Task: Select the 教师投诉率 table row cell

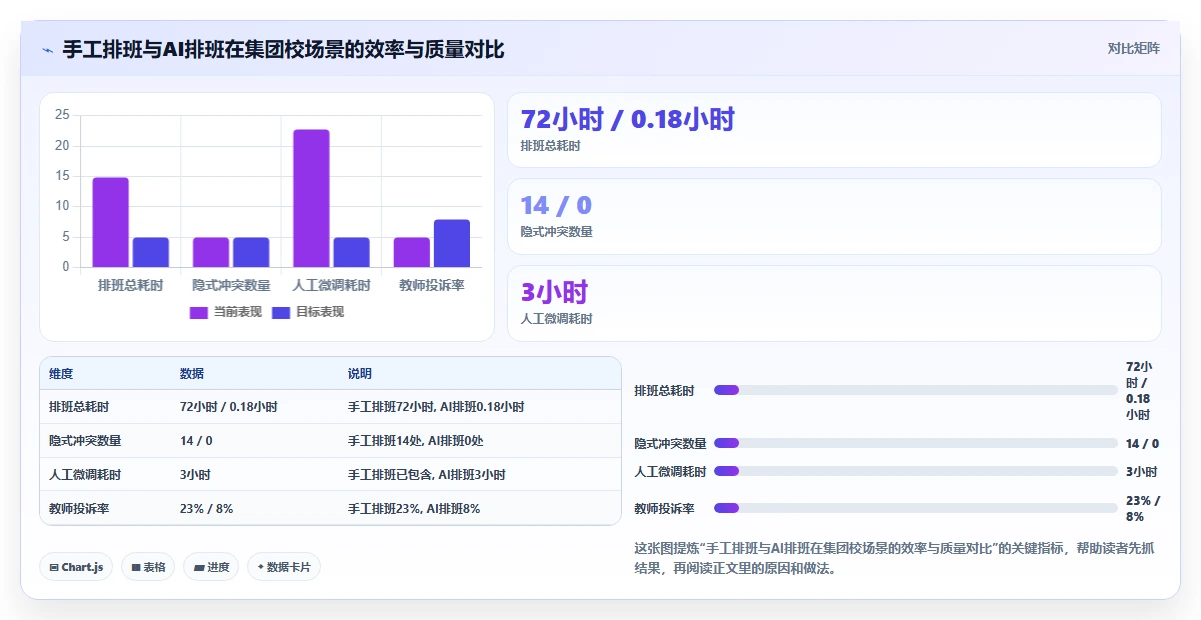Action: [79, 508]
